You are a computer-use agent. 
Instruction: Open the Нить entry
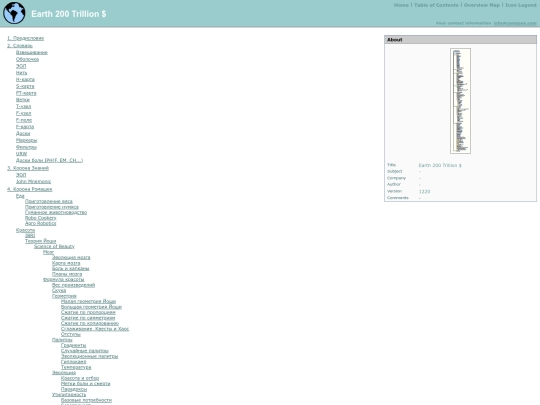pos(21,73)
